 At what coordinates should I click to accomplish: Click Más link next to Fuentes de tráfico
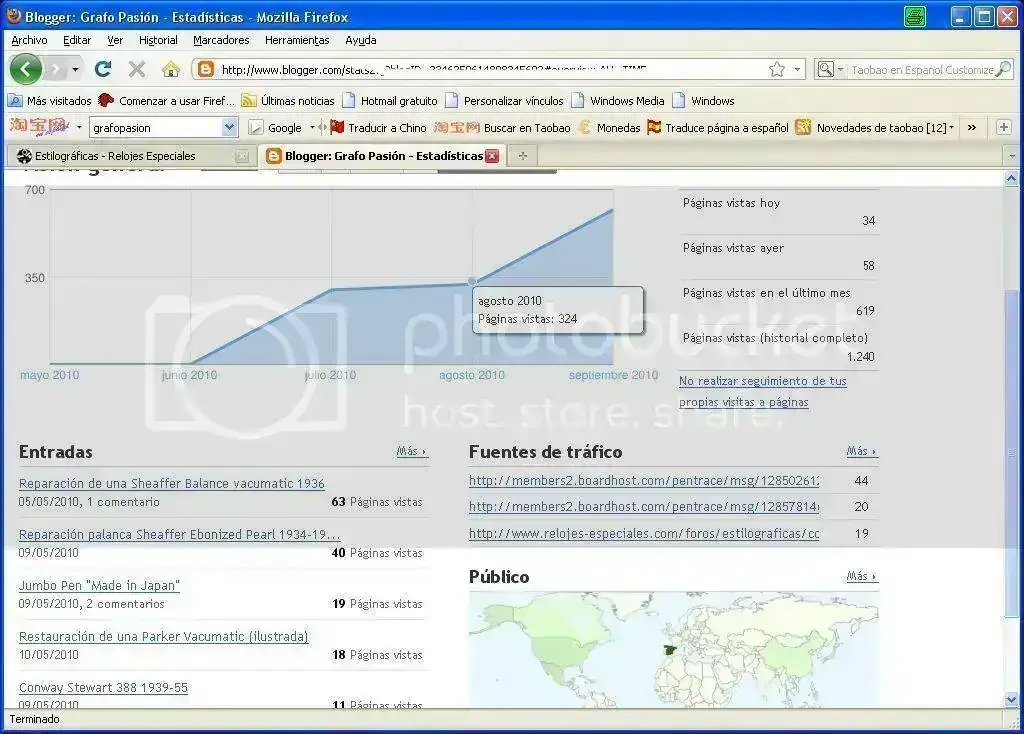click(x=861, y=451)
